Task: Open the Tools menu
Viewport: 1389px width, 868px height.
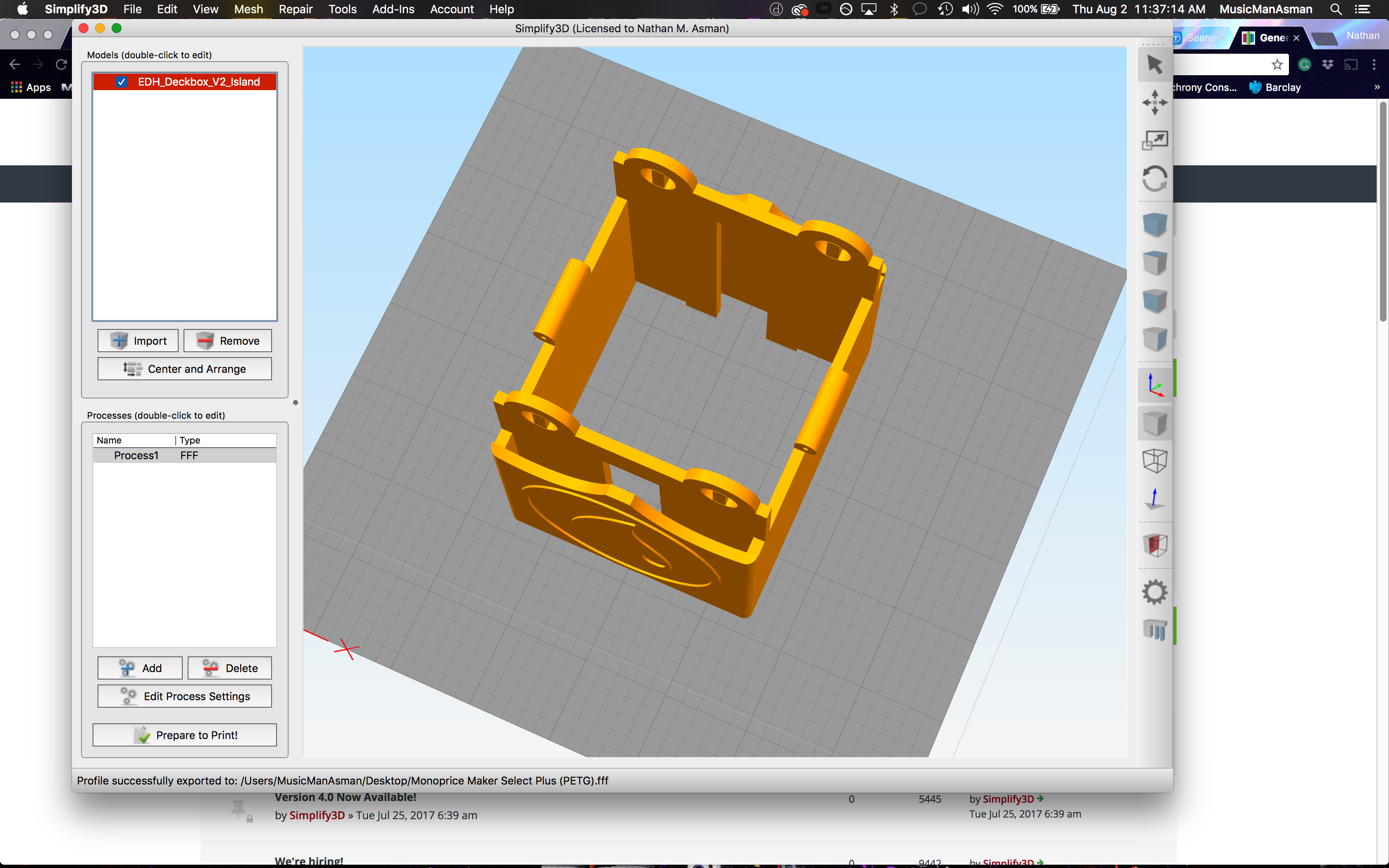Action: 343,9
